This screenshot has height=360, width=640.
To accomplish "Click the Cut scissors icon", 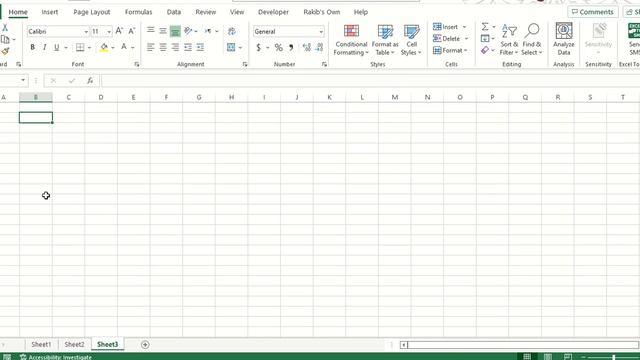I will 5,28.
